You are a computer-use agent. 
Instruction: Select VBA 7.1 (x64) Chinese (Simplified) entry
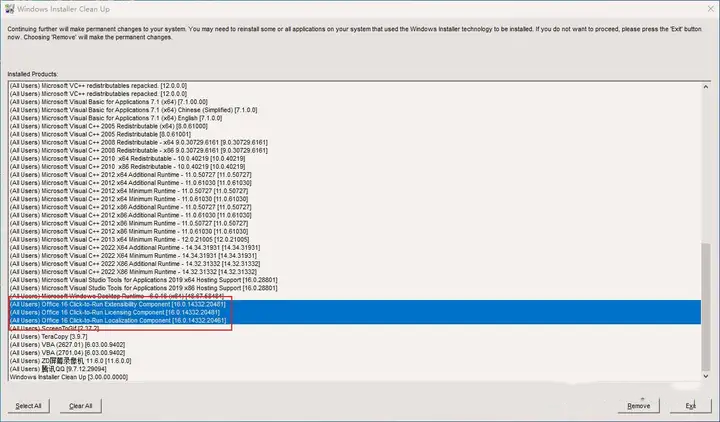tap(134, 110)
